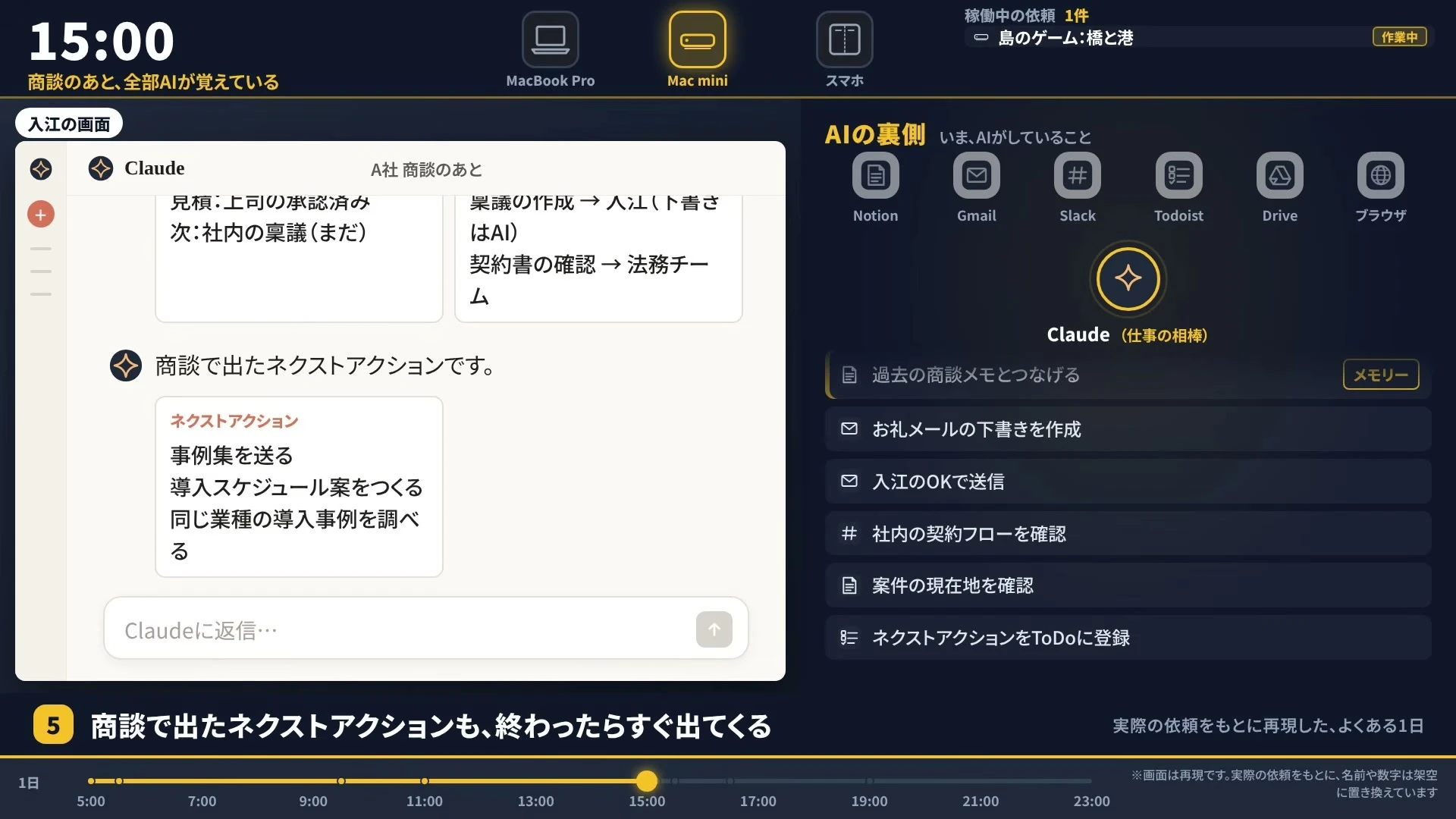
Task: Select 入江のOKで送信 task row
Action: (x=1128, y=482)
